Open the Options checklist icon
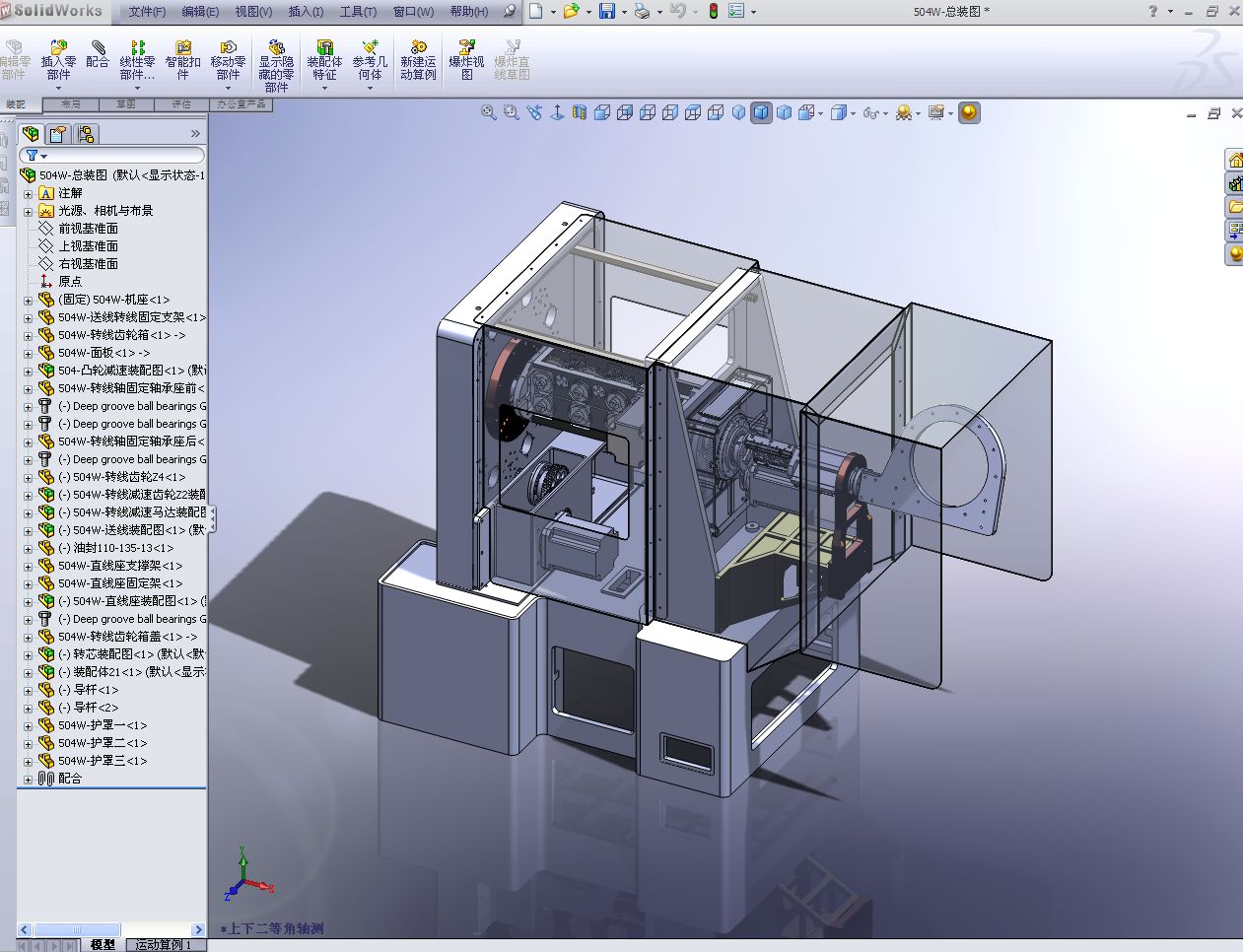This screenshot has width=1243, height=952. click(736, 11)
